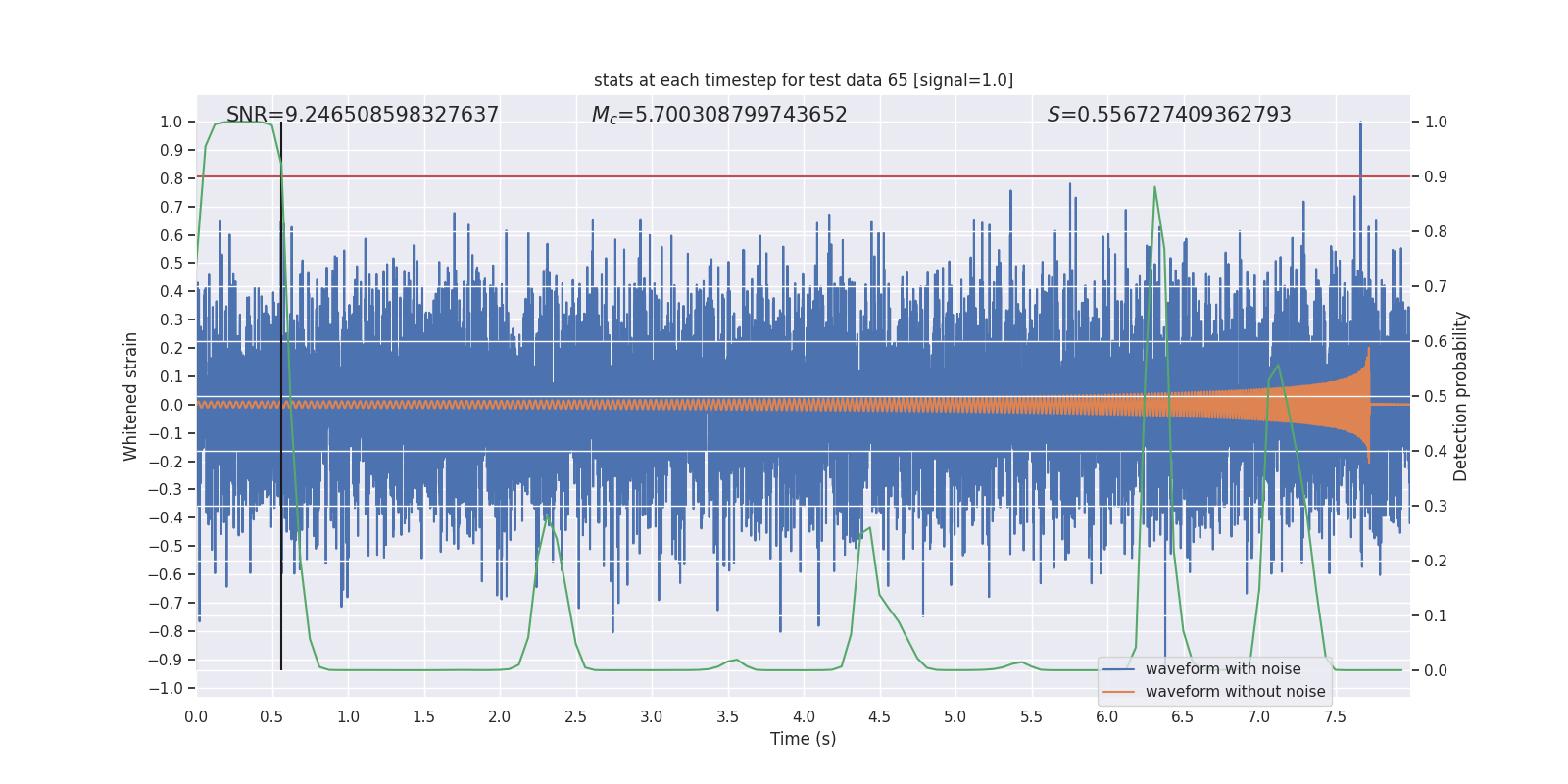This screenshot has height=784, width=1568.
Task: Click the plot title for test data 65
Action: tap(803, 80)
